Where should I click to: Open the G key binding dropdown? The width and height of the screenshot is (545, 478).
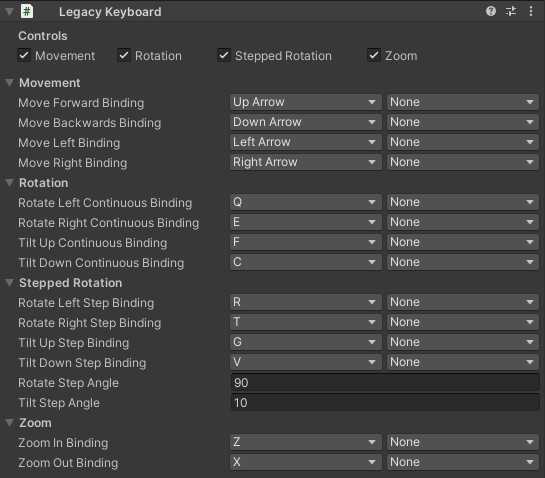(306, 342)
